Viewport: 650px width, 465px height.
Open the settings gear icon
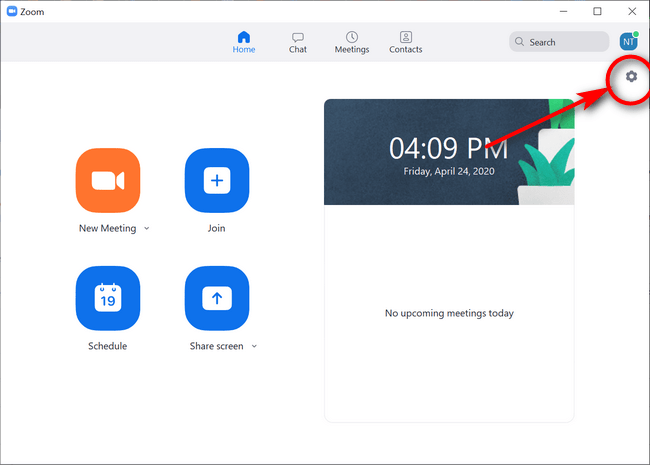click(x=631, y=76)
